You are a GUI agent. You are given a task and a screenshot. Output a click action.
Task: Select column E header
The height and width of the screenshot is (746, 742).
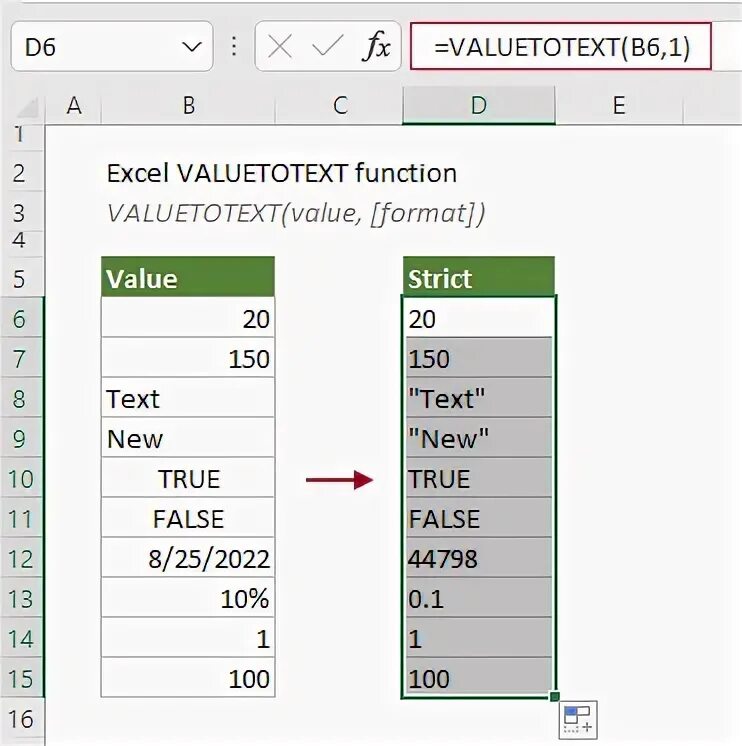(x=619, y=106)
